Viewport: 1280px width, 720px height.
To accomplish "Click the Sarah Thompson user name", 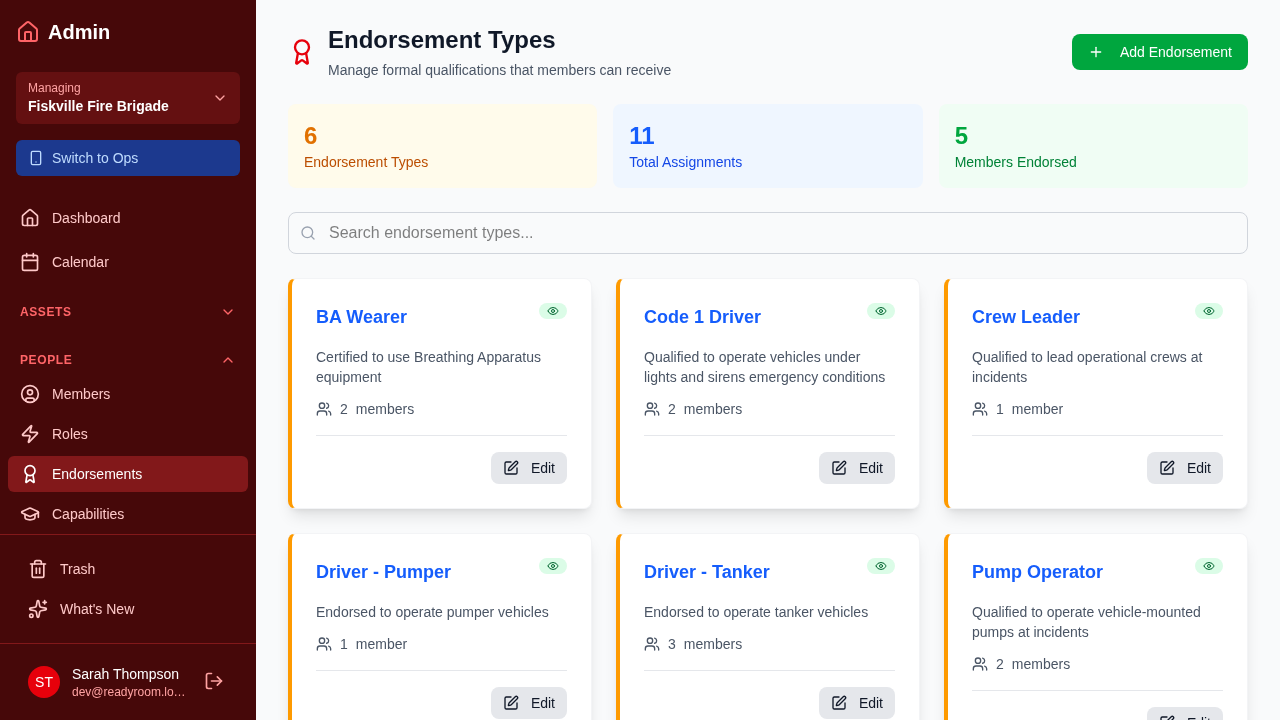I will [125, 674].
